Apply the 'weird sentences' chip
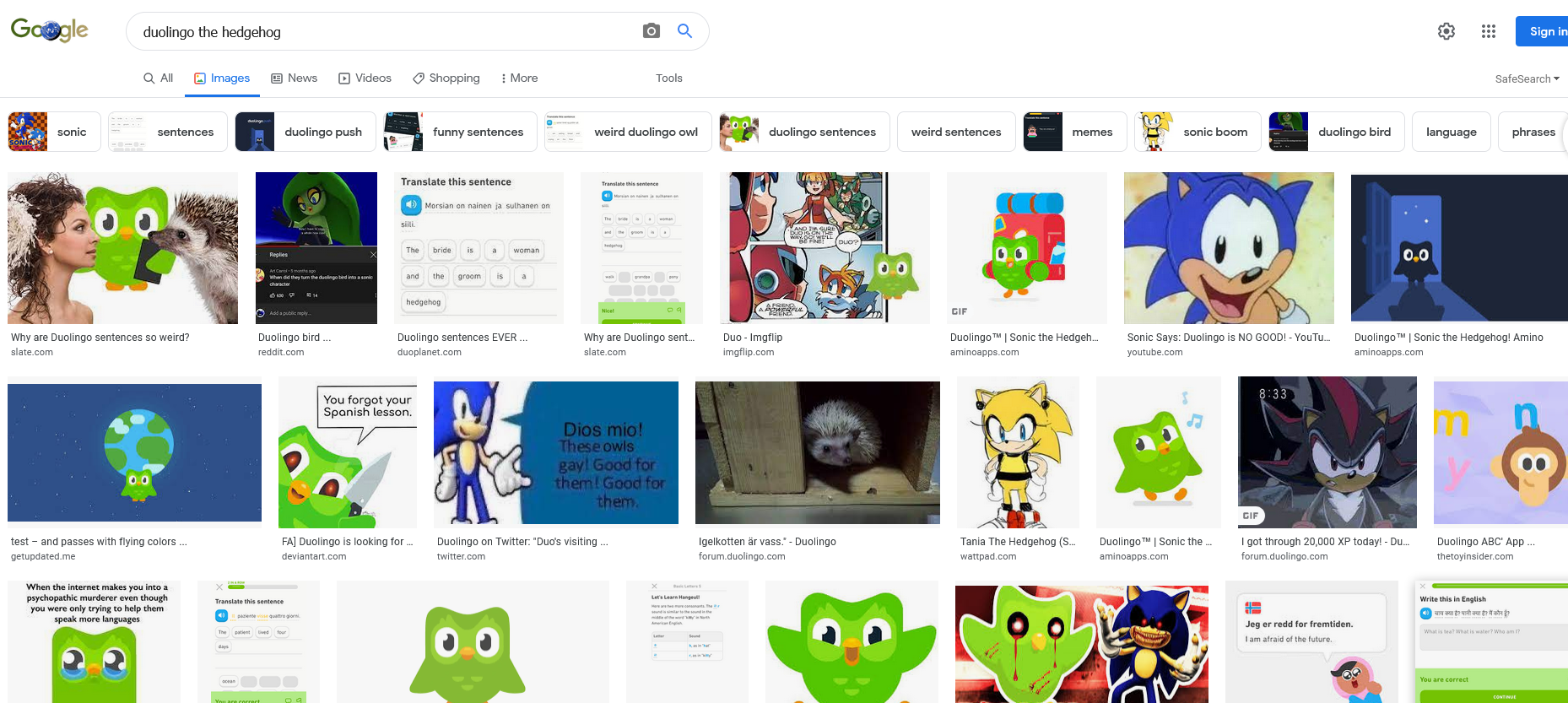This screenshot has height=703, width=1568. pos(956,132)
